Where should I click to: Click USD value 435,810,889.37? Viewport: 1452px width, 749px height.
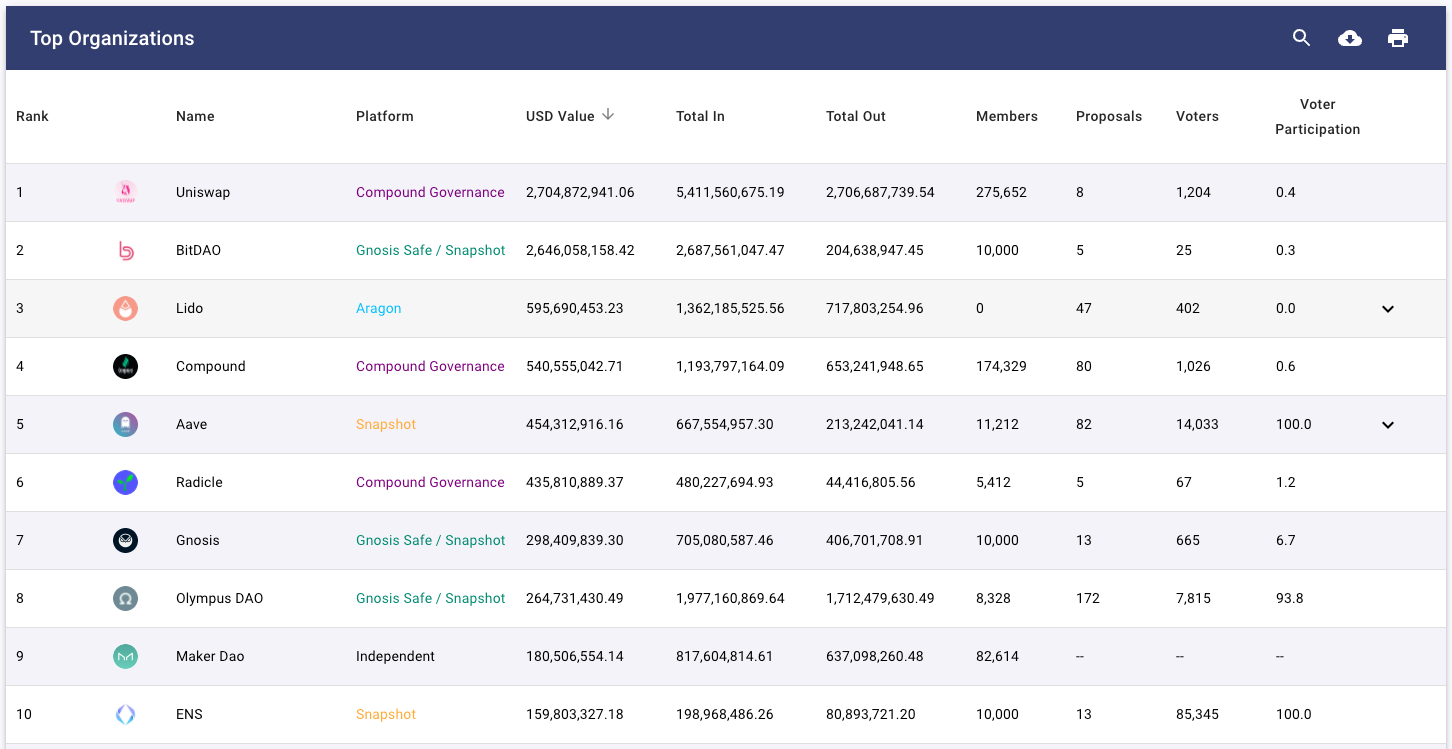pyautogui.click(x=575, y=482)
